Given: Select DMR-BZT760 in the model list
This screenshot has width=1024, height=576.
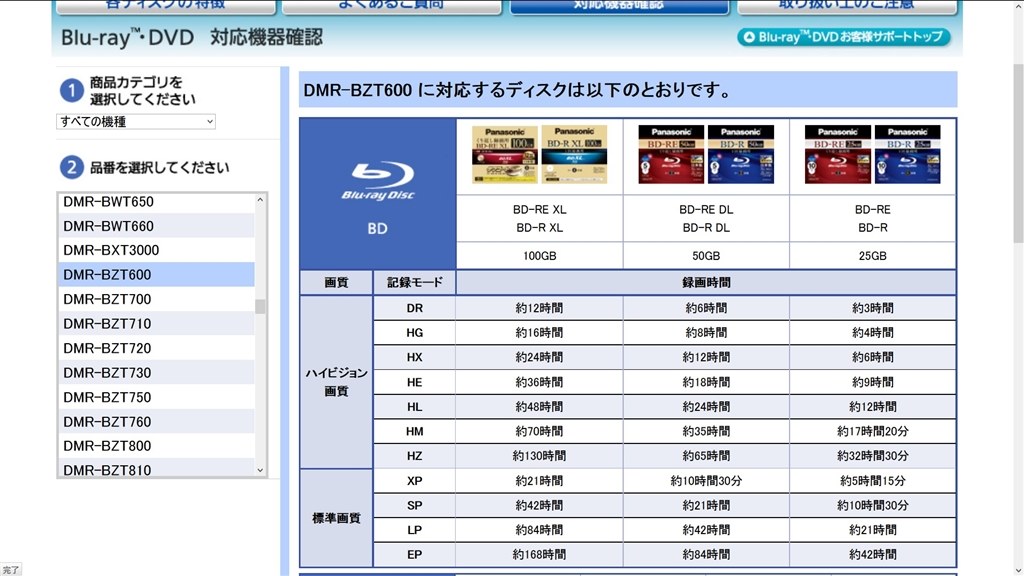Looking at the screenshot, I should coord(156,422).
